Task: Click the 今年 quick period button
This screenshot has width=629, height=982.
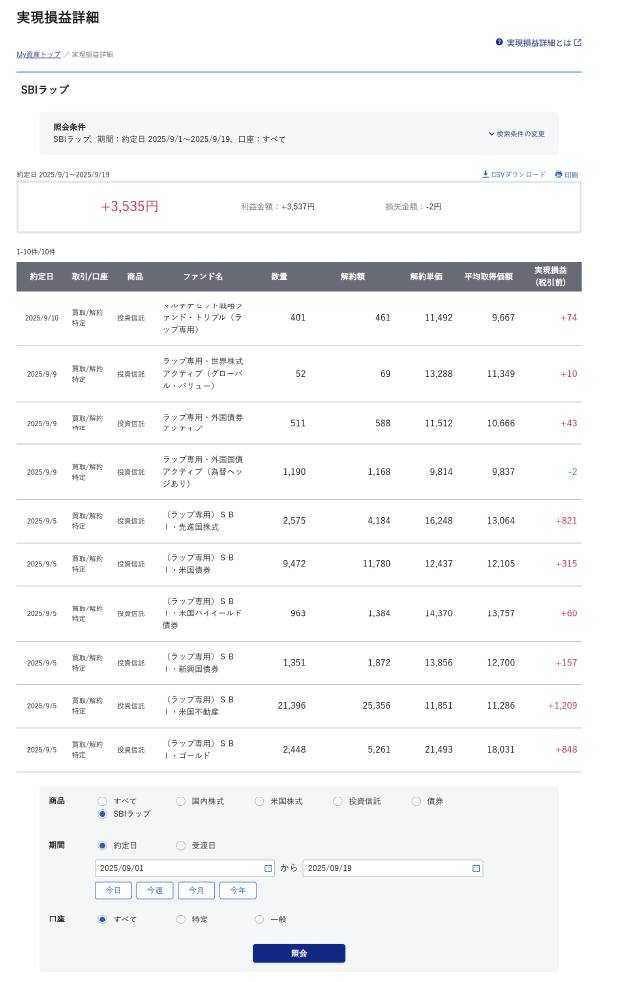Action: pyautogui.click(x=238, y=890)
